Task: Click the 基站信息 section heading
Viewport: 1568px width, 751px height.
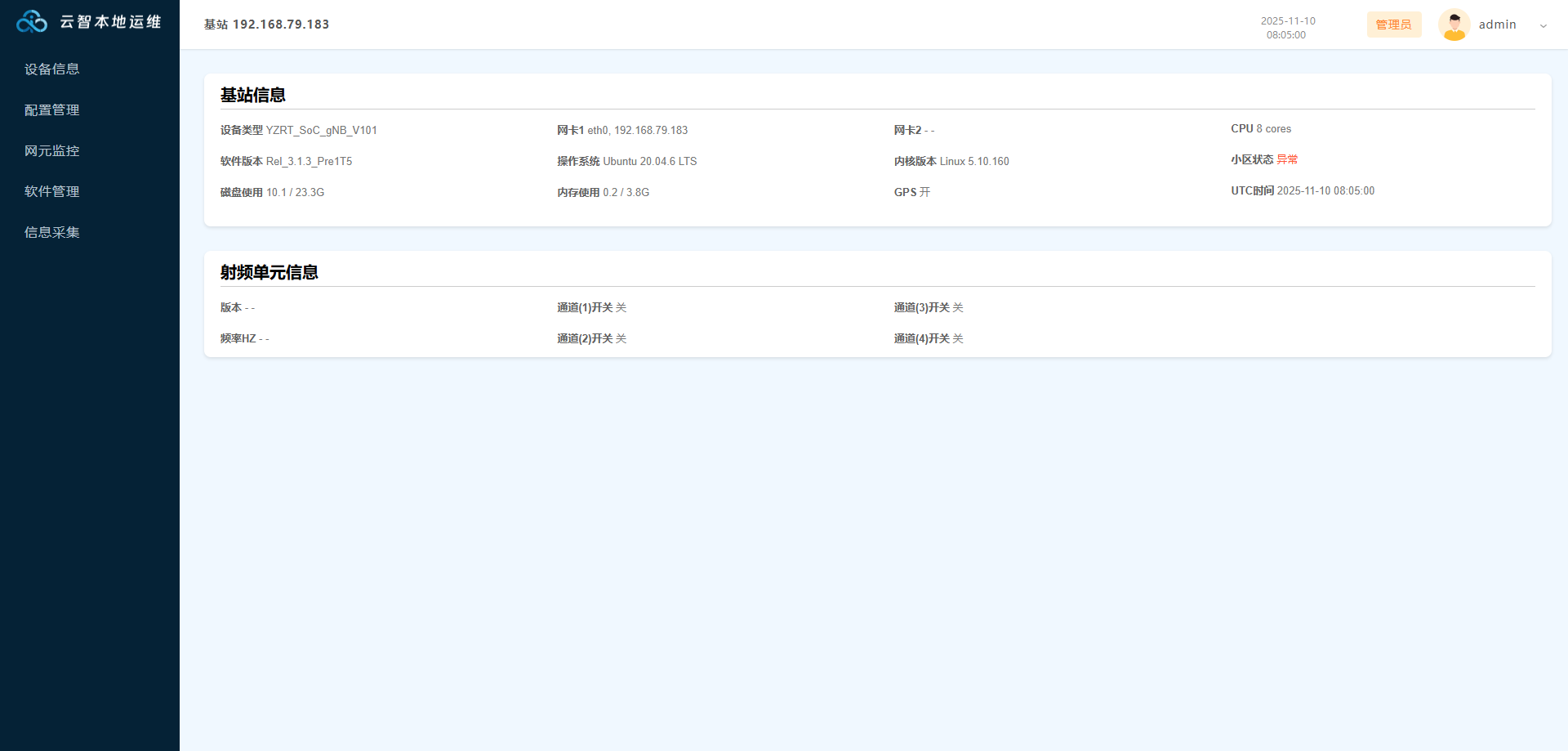Action: pyautogui.click(x=252, y=95)
